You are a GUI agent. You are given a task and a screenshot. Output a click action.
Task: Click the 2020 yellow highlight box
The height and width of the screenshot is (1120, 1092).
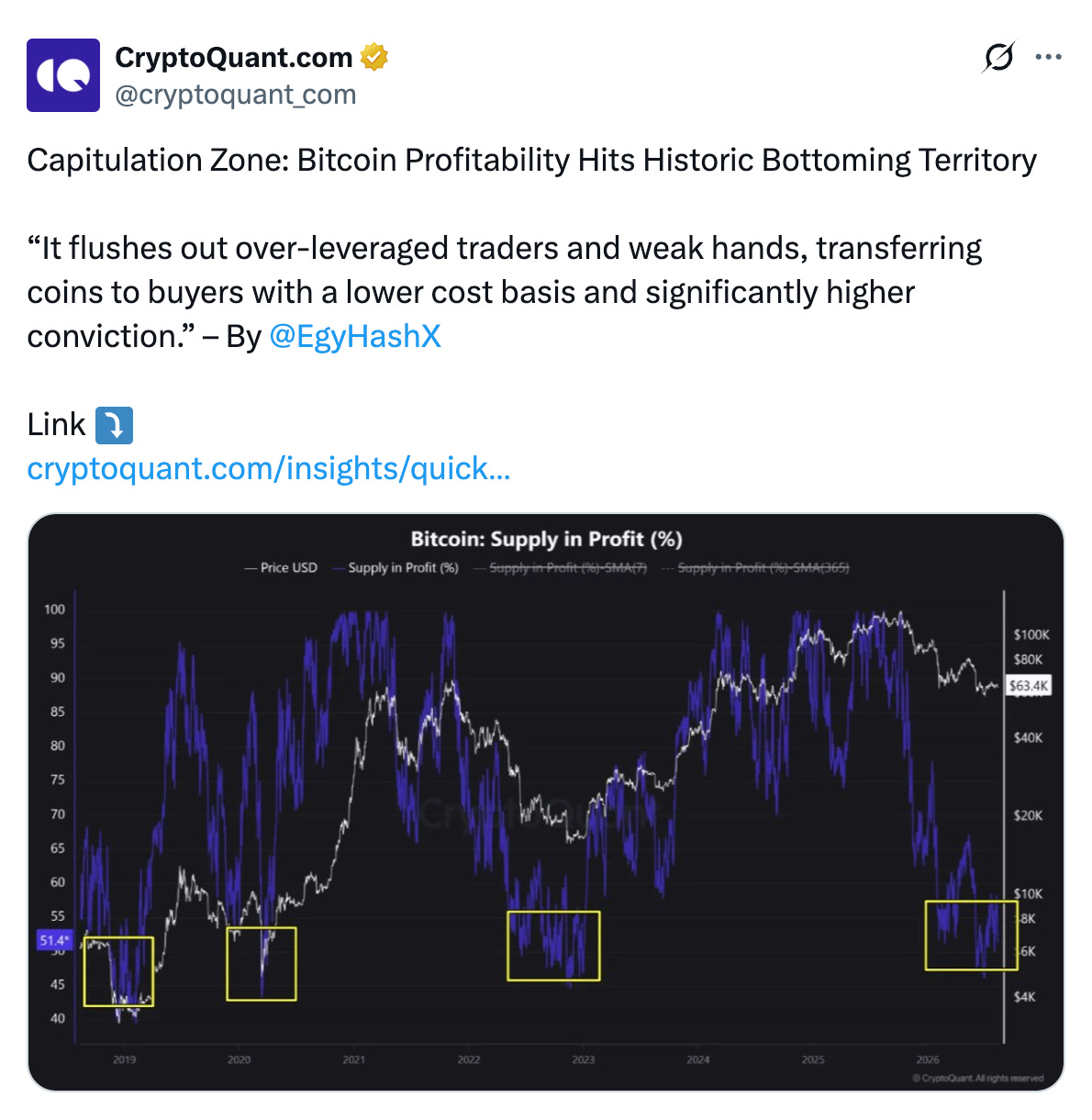click(x=262, y=963)
